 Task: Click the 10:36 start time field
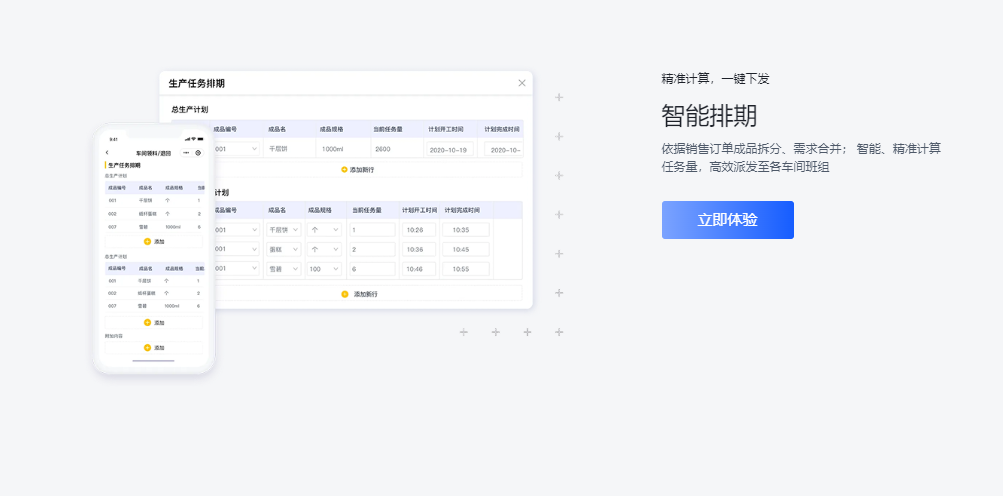[419, 249]
